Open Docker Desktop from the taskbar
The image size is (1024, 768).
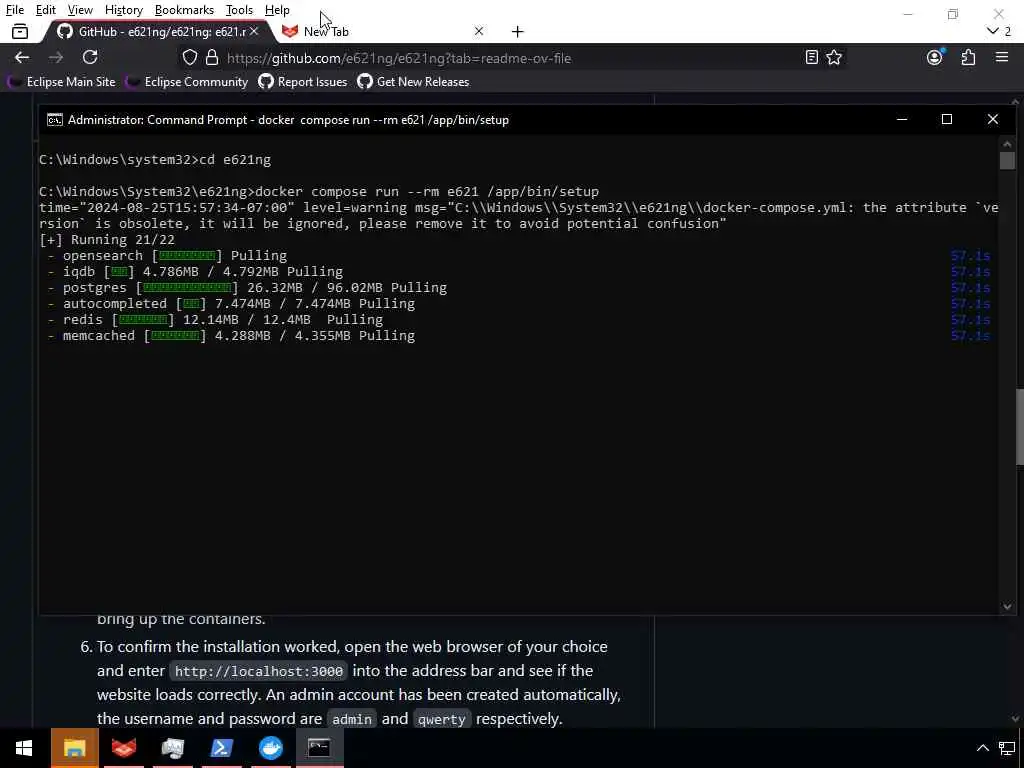(271, 748)
